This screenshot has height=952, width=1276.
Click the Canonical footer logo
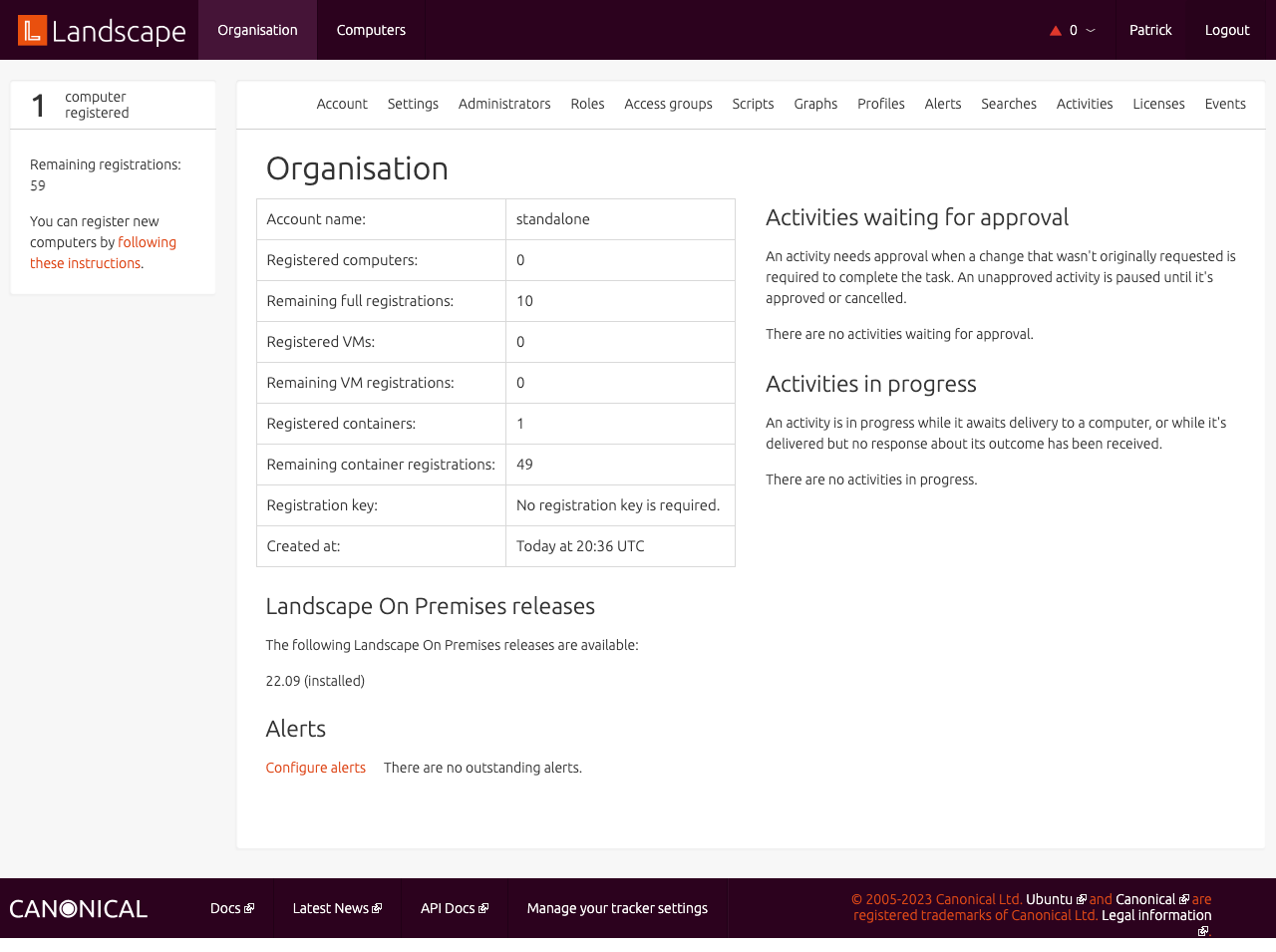click(79, 909)
